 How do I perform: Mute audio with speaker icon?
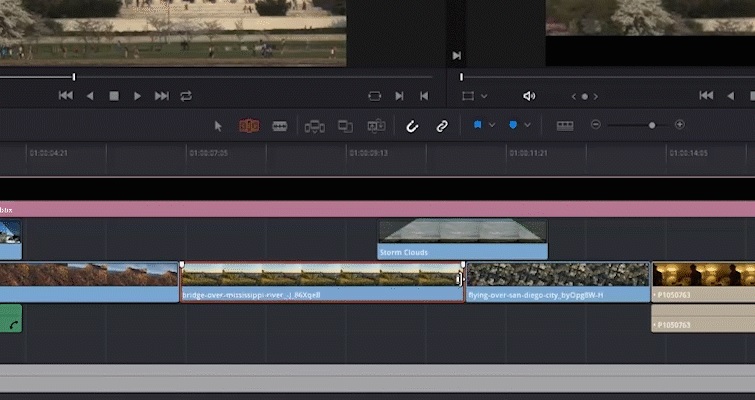pos(529,96)
